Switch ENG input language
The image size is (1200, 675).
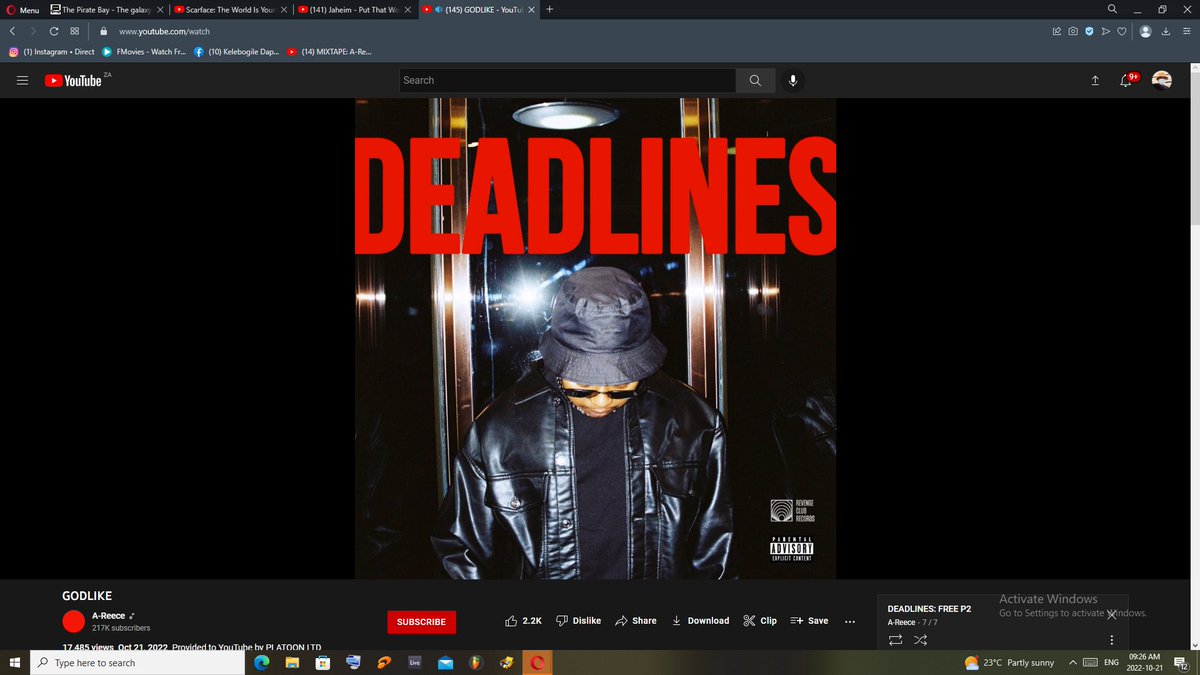click(x=1110, y=662)
